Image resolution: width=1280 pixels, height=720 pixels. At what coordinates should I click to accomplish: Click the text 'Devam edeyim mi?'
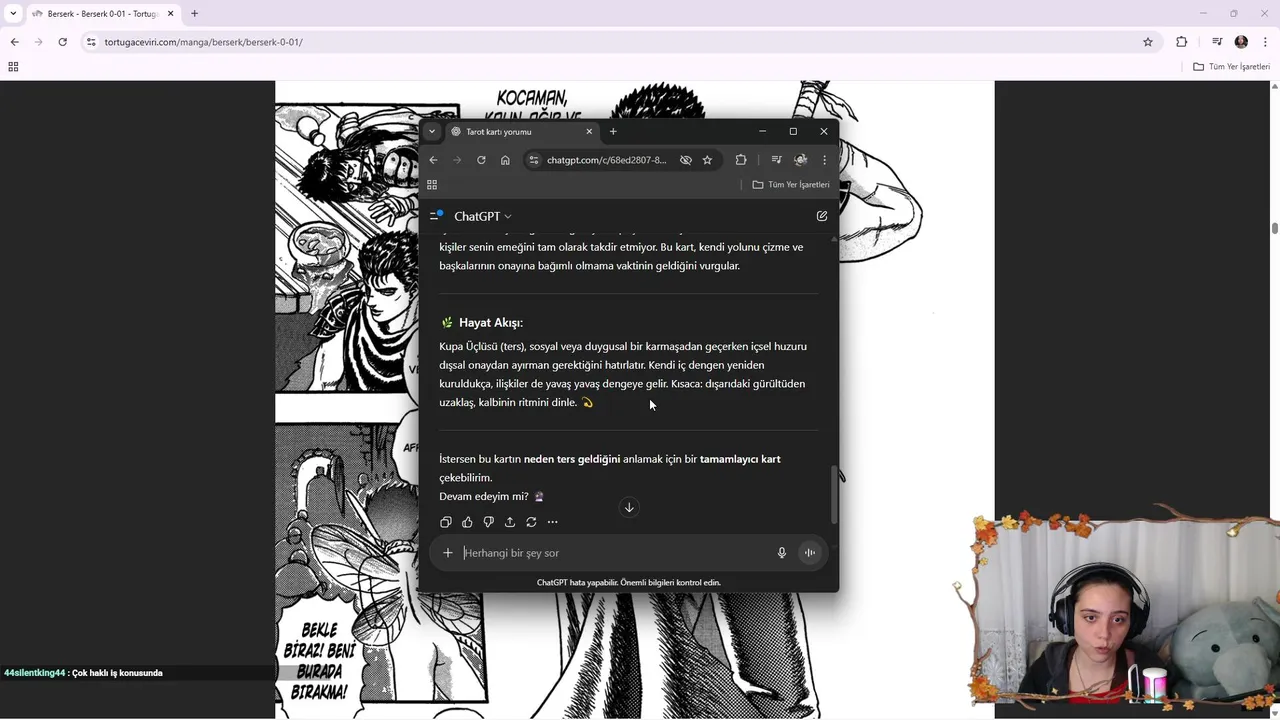484,497
